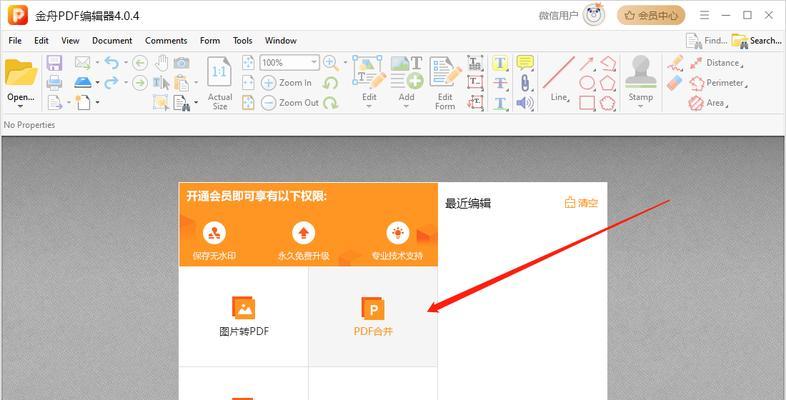The height and width of the screenshot is (400, 786).
Task: Select the Strikeout Text tool
Action: coord(500,83)
